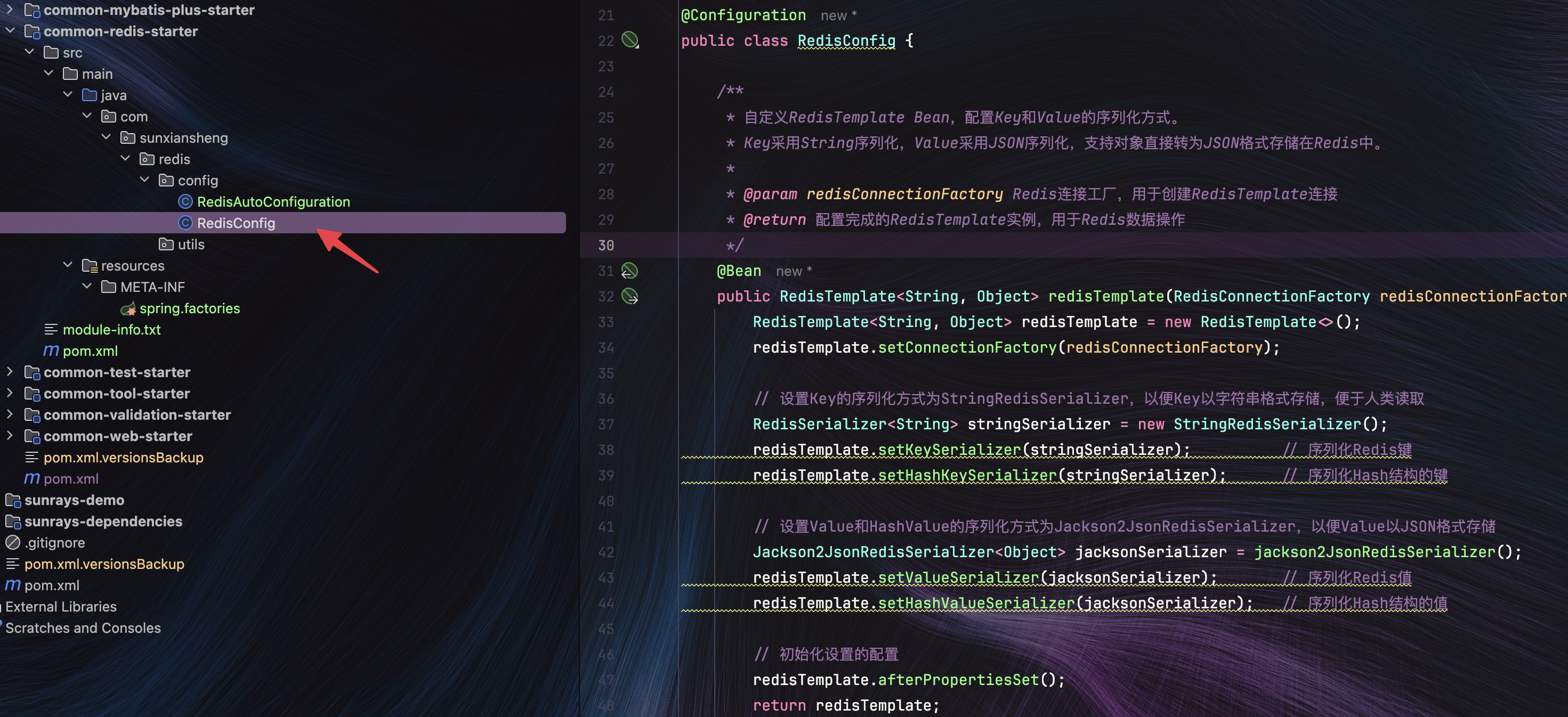Click setValueSerializer method call
The image size is (1568, 717).
[x=958, y=577]
